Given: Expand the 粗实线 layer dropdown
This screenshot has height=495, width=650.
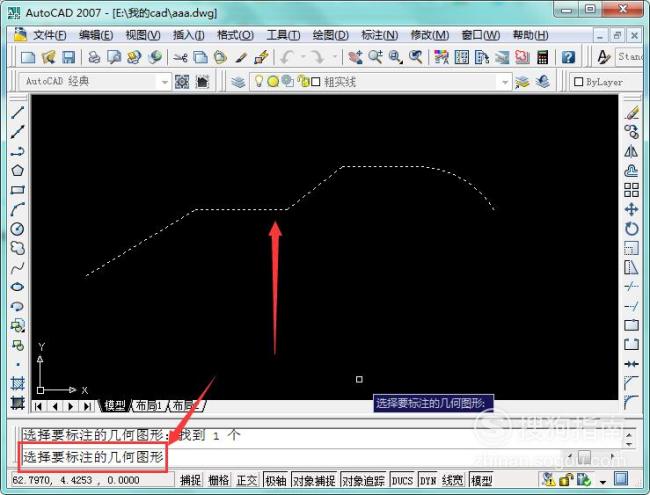Looking at the screenshot, I should (504, 82).
